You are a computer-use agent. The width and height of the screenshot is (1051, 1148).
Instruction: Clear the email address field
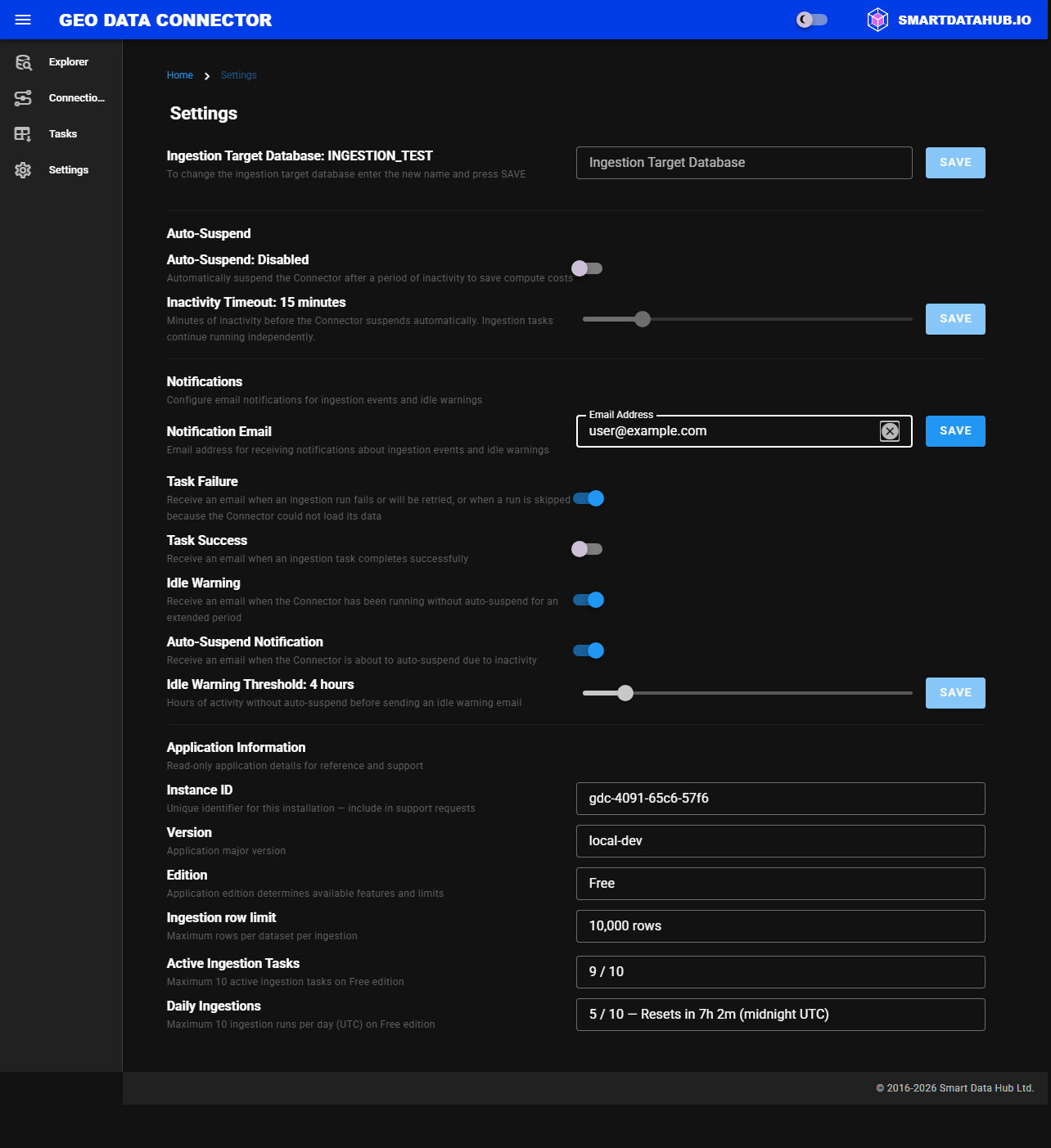890,431
